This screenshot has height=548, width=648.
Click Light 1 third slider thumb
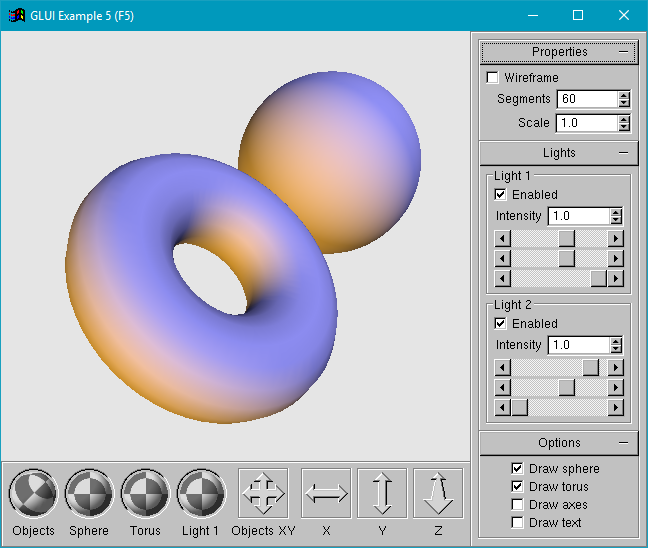click(x=598, y=279)
